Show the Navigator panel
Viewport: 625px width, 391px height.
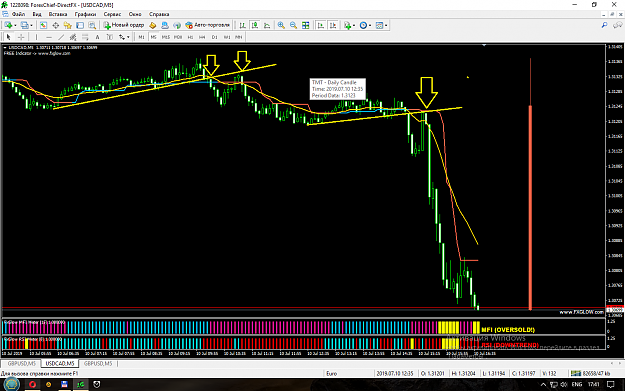click(x=67, y=26)
